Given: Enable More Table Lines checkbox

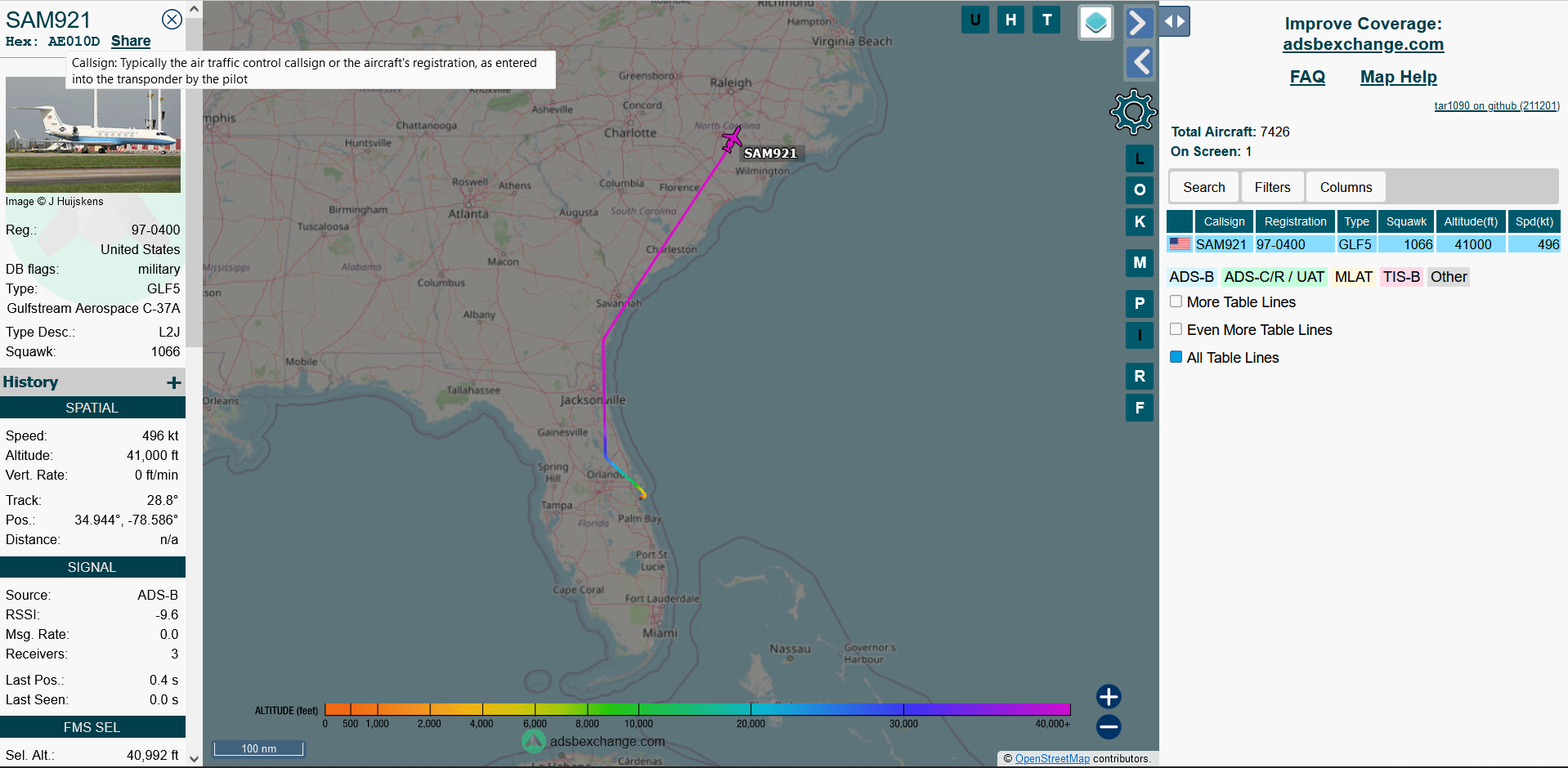Looking at the screenshot, I should click(x=1176, y=301).
